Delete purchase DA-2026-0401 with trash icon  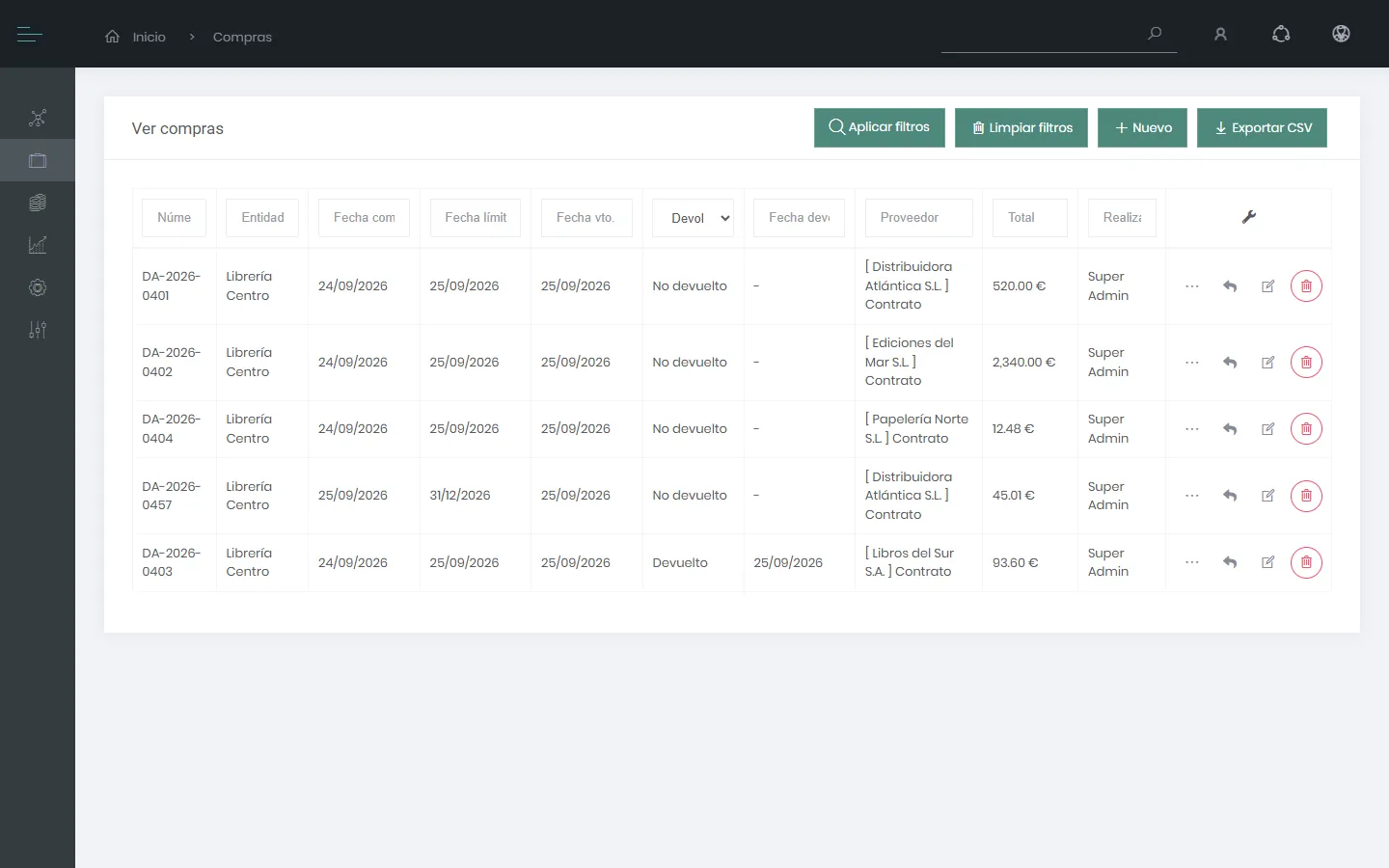pos(1306,286)
